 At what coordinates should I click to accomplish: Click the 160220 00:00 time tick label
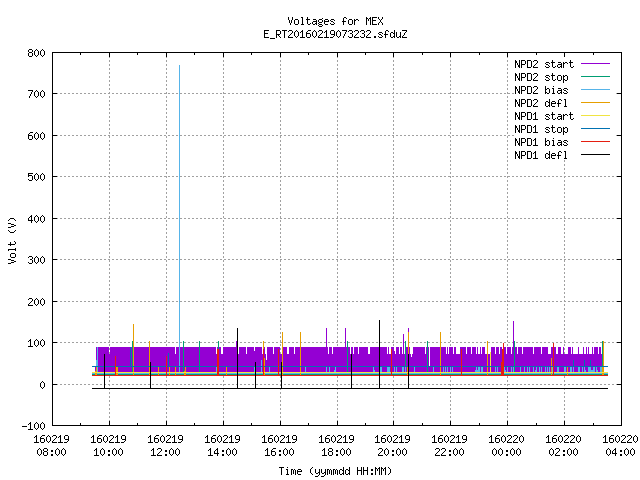tap(506, 446)
